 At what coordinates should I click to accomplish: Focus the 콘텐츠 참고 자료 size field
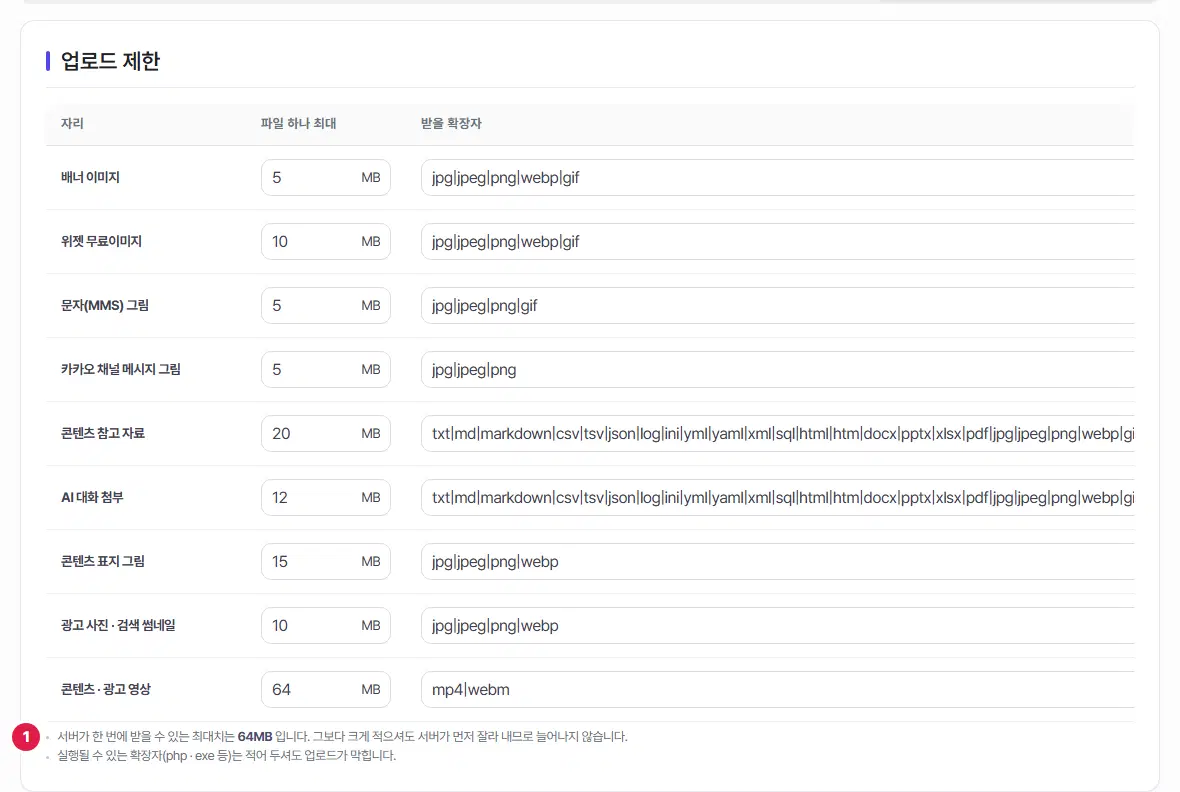[325, 434]
